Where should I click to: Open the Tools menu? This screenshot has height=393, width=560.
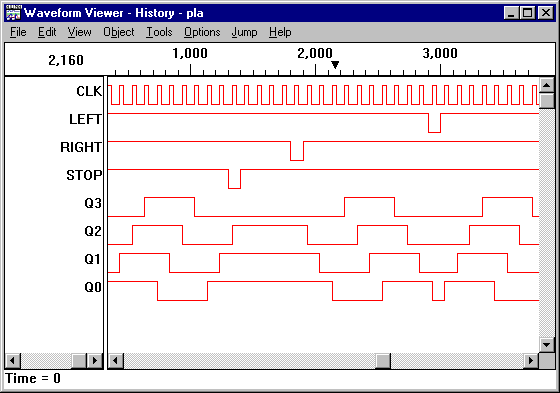point(159,32)
